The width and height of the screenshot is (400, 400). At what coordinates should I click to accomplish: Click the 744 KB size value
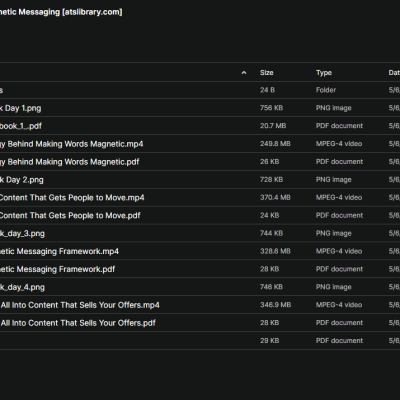click(x=271, y=233)
